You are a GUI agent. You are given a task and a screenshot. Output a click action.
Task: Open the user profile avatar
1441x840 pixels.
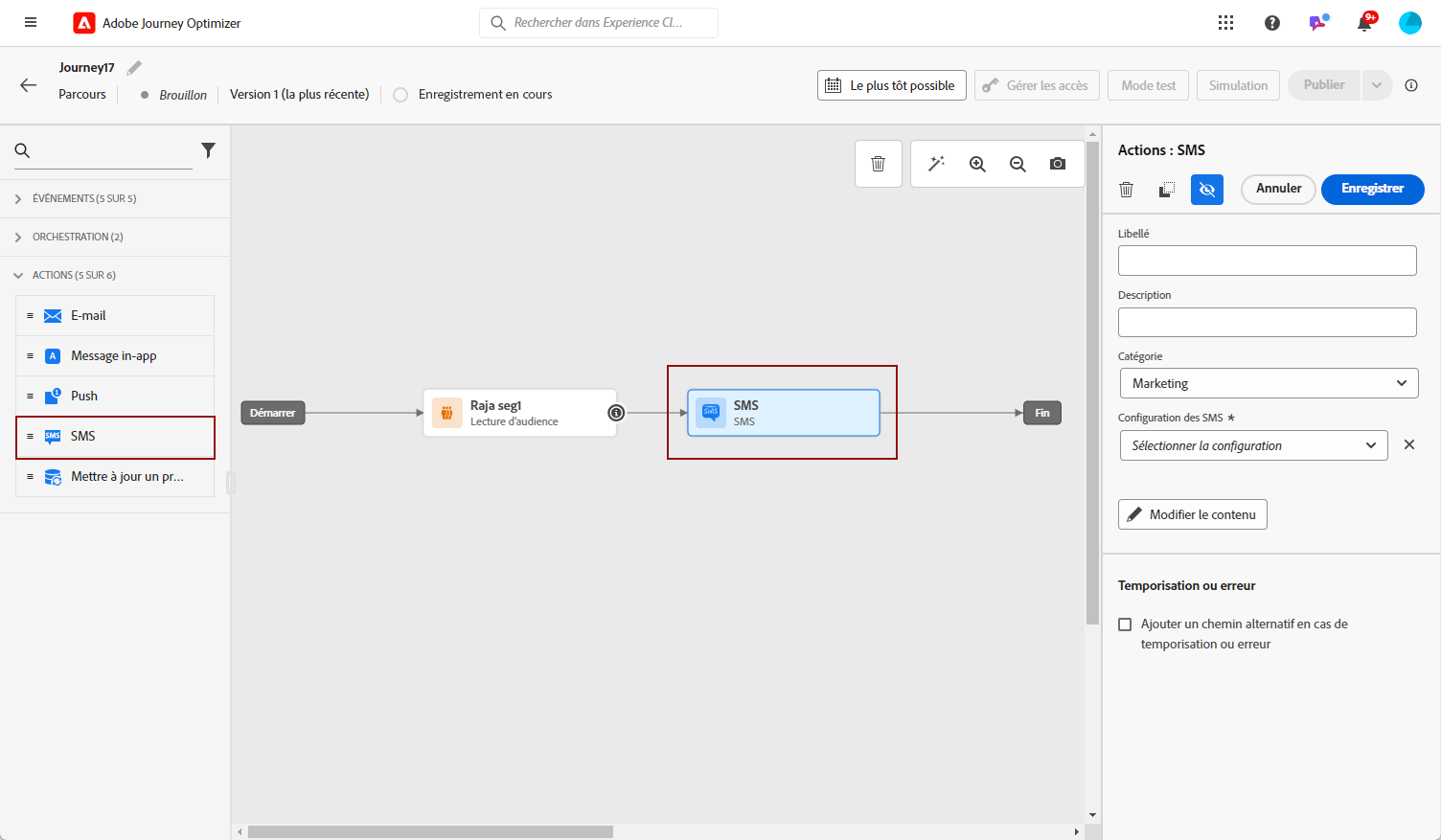tap(1409, 23)
